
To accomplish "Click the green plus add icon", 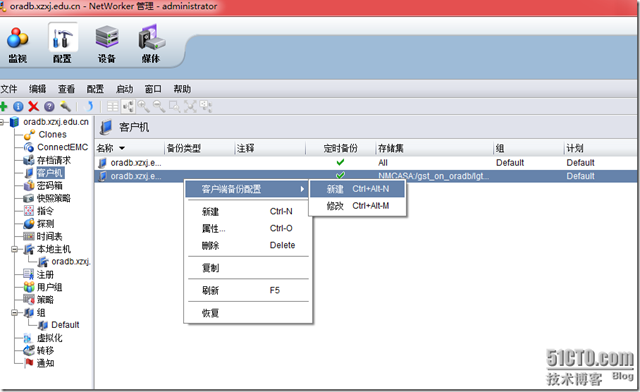I will point(4,107).
